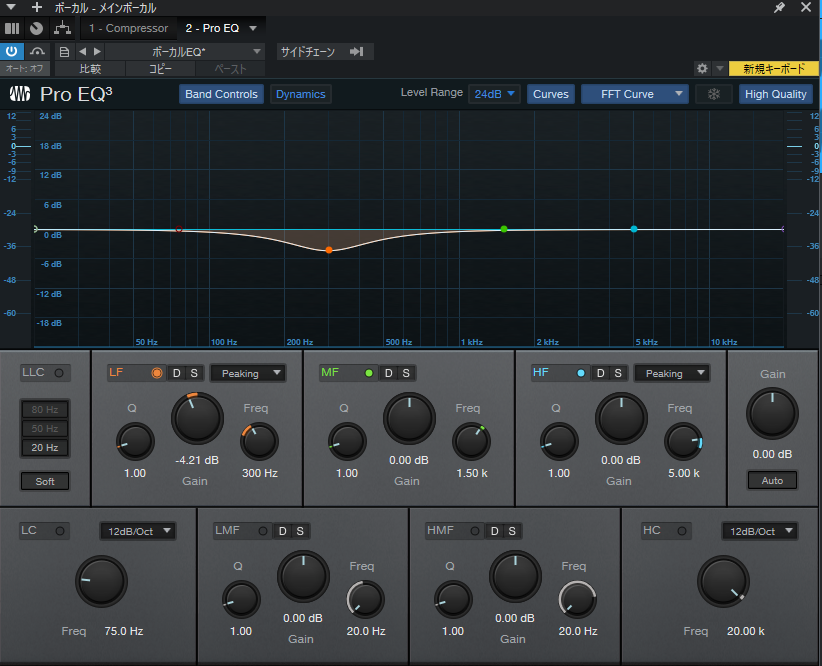Enable the HC filter toggle

(x=682, y=531)
